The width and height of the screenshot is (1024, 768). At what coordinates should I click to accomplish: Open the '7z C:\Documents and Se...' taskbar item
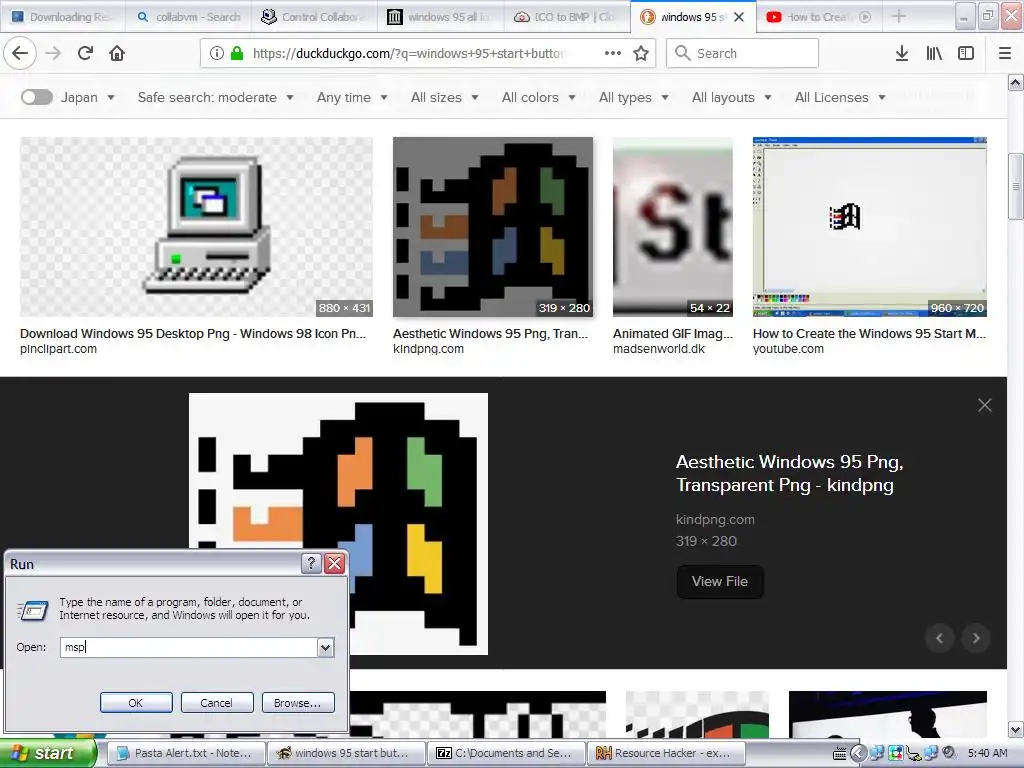point(506,754)
